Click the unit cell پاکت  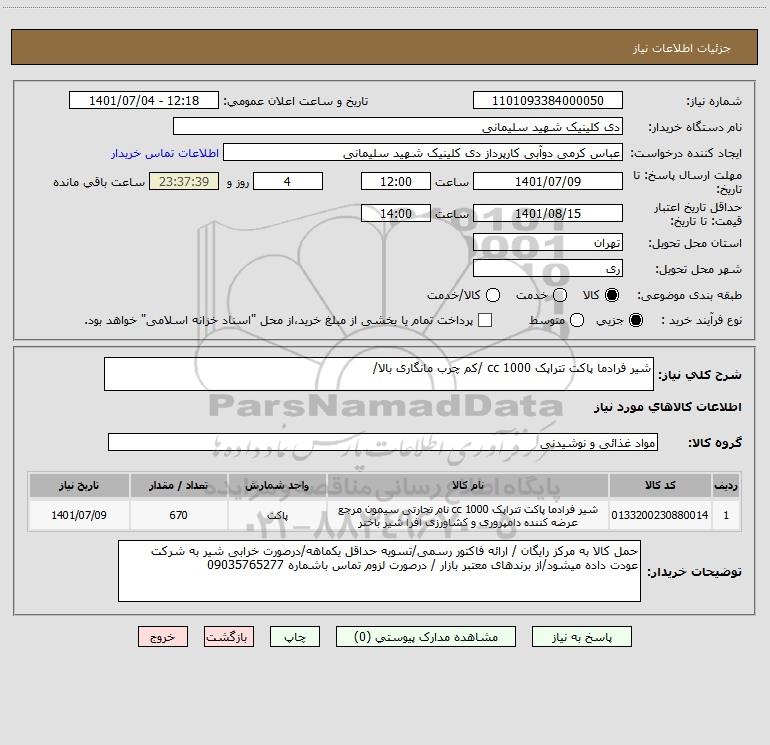277,515
